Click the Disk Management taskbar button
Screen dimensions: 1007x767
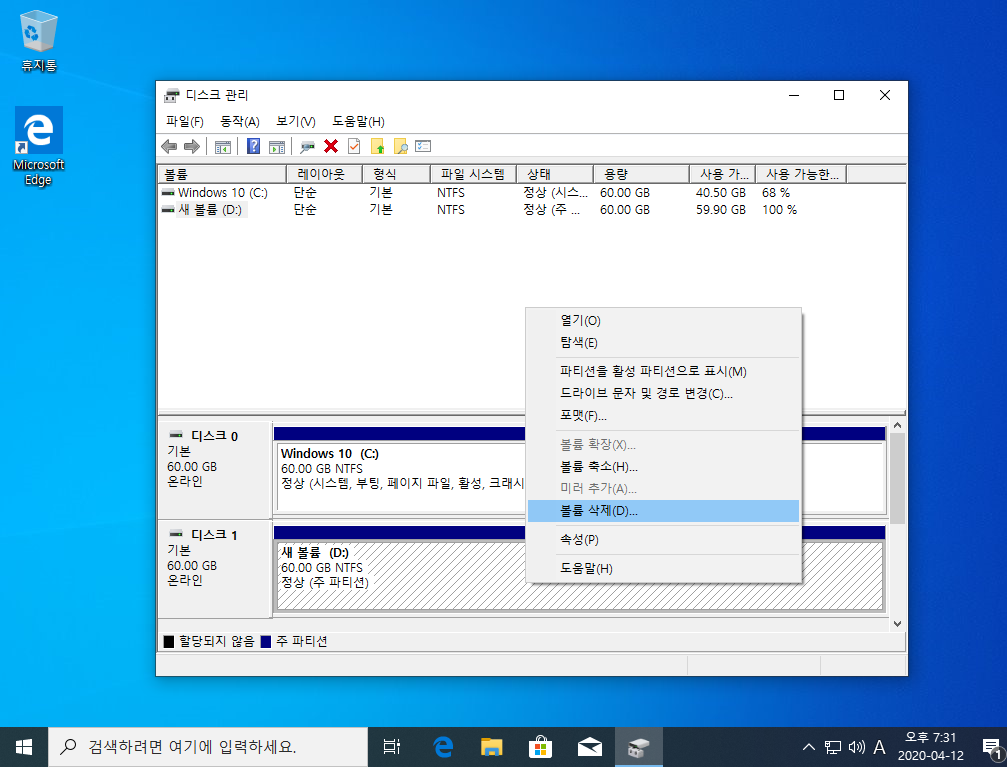[638, 747]
